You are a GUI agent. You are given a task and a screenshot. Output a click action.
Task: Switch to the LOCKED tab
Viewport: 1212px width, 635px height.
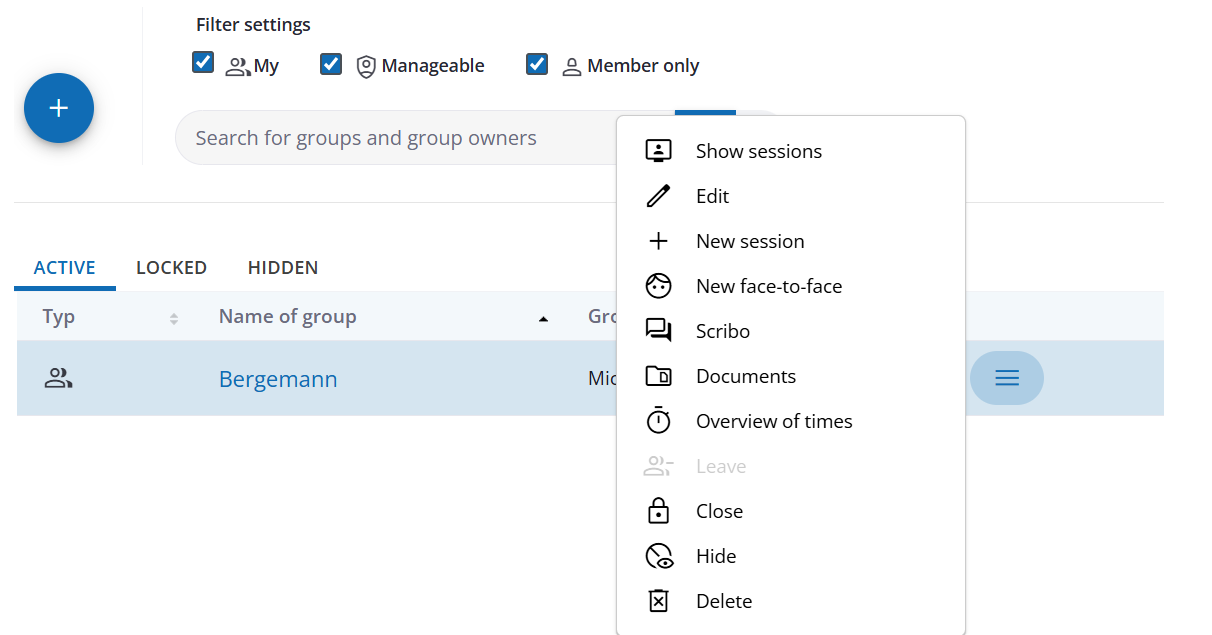(171, 267)
